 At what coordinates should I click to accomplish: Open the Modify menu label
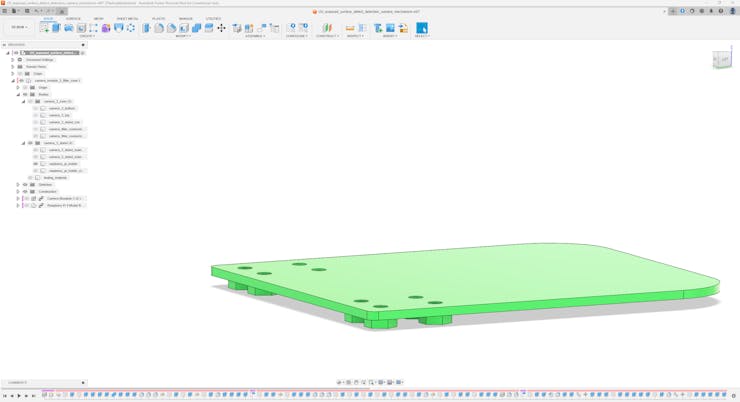(x=184, y=36)
